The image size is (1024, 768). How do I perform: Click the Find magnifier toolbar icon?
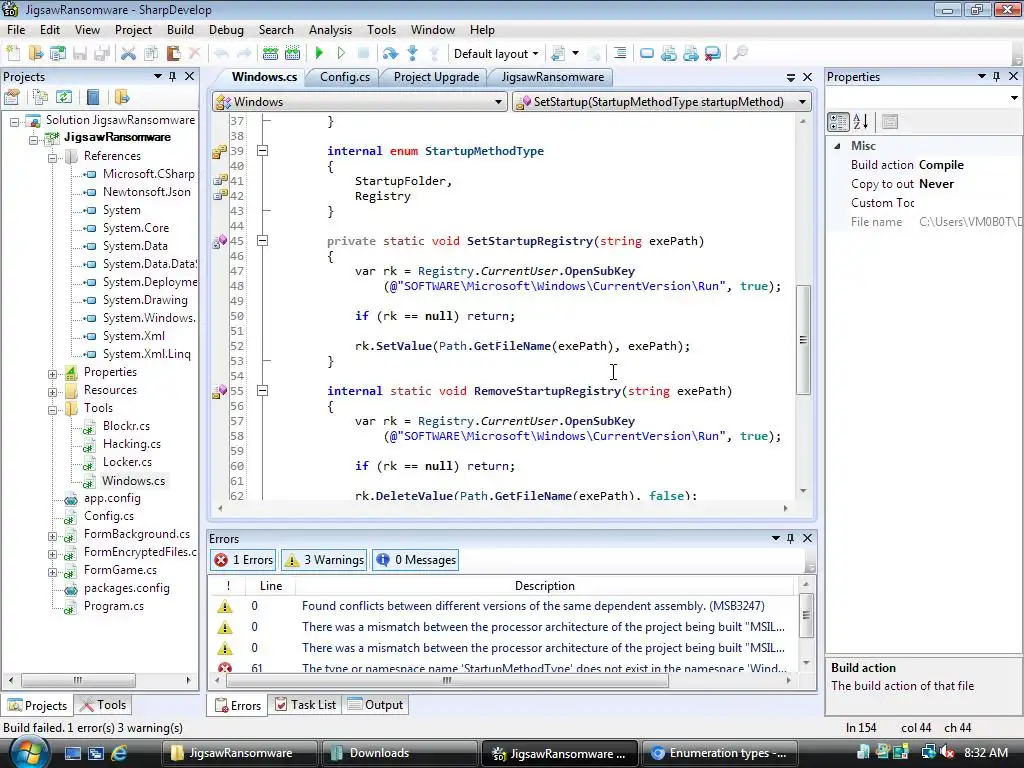coord(740,54)
